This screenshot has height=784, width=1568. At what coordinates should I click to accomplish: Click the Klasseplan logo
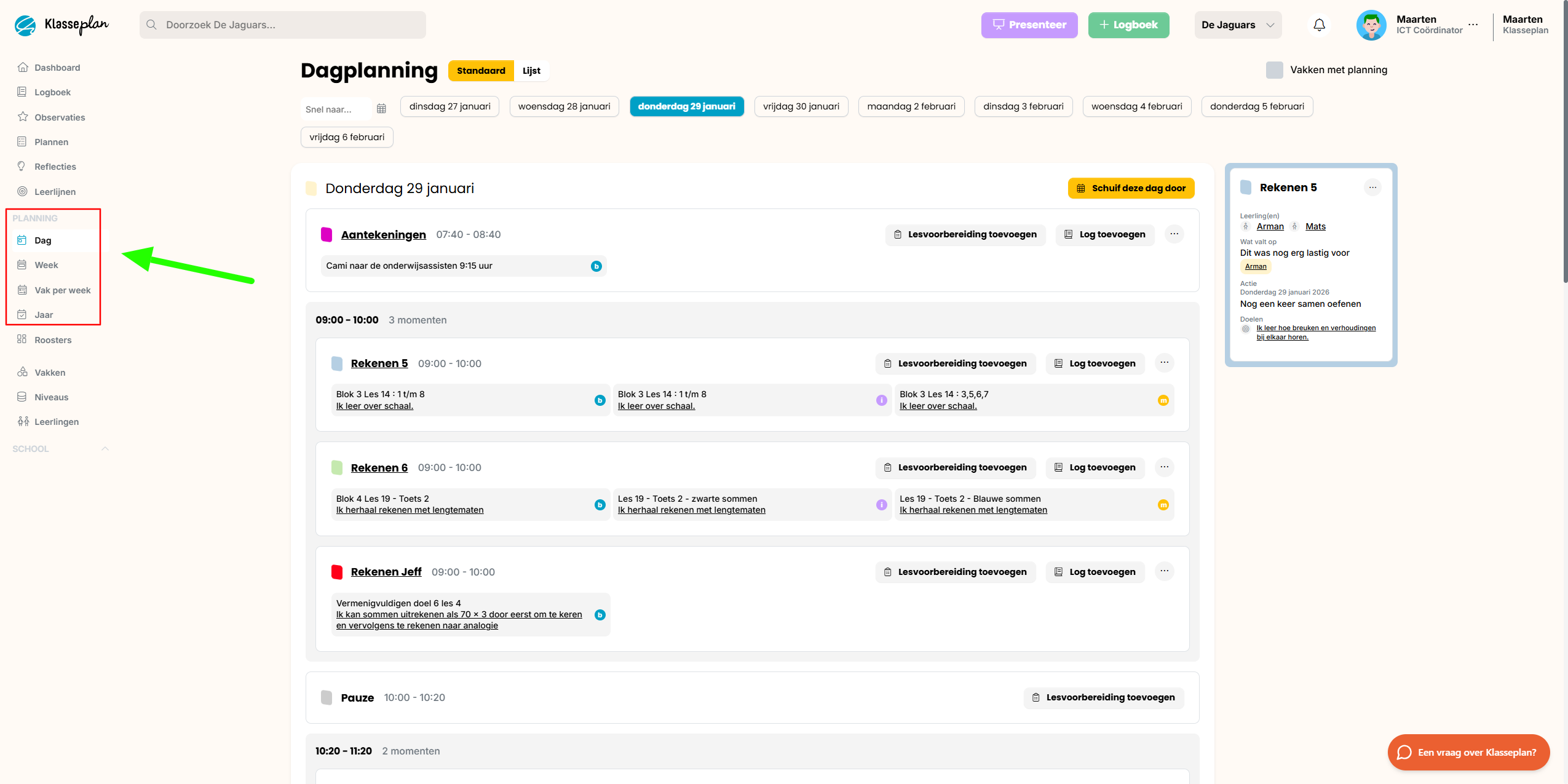click(61, 25)
